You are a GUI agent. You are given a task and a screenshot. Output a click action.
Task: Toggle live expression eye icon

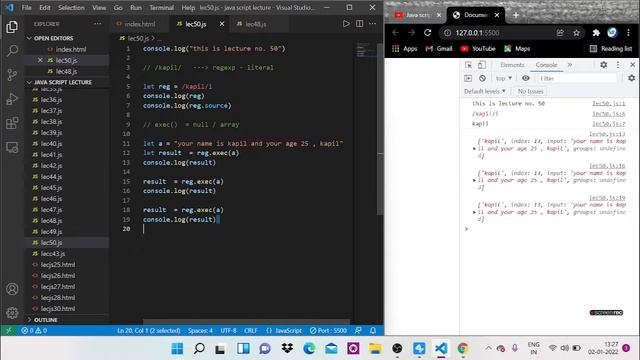(526, 78)
